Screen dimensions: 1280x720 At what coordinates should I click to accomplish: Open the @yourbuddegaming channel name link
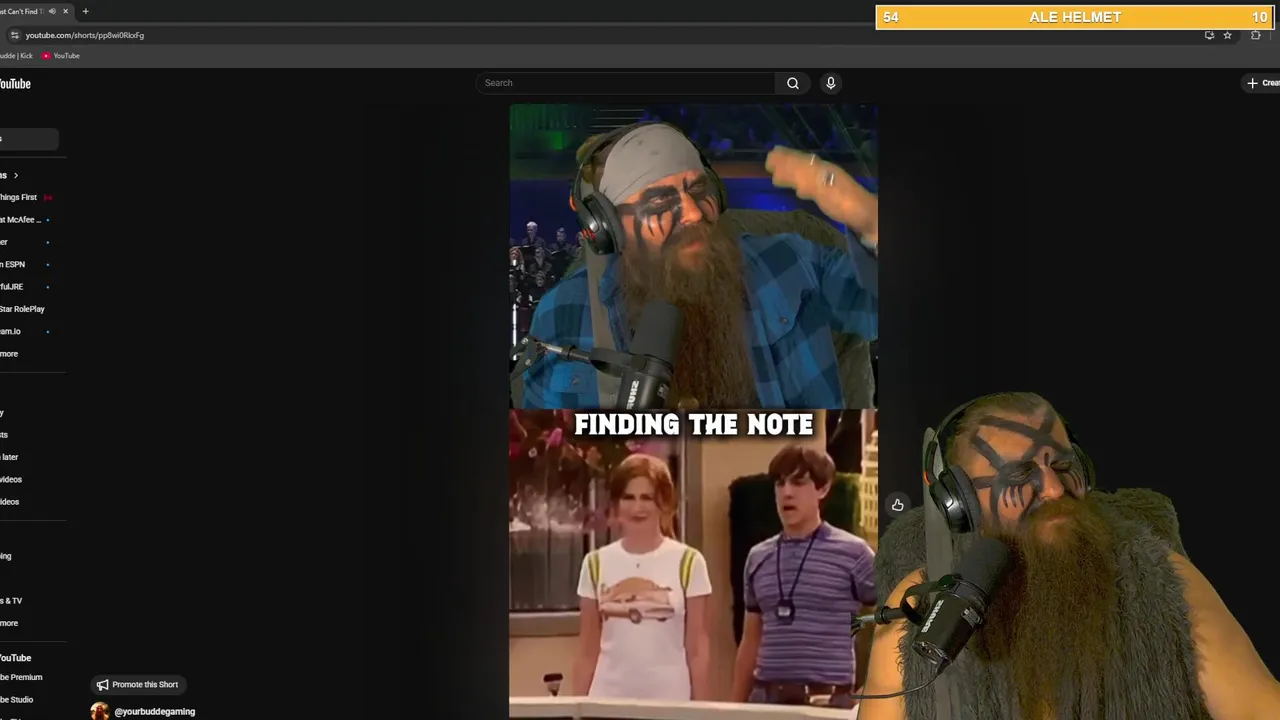[x=155, y=712]
